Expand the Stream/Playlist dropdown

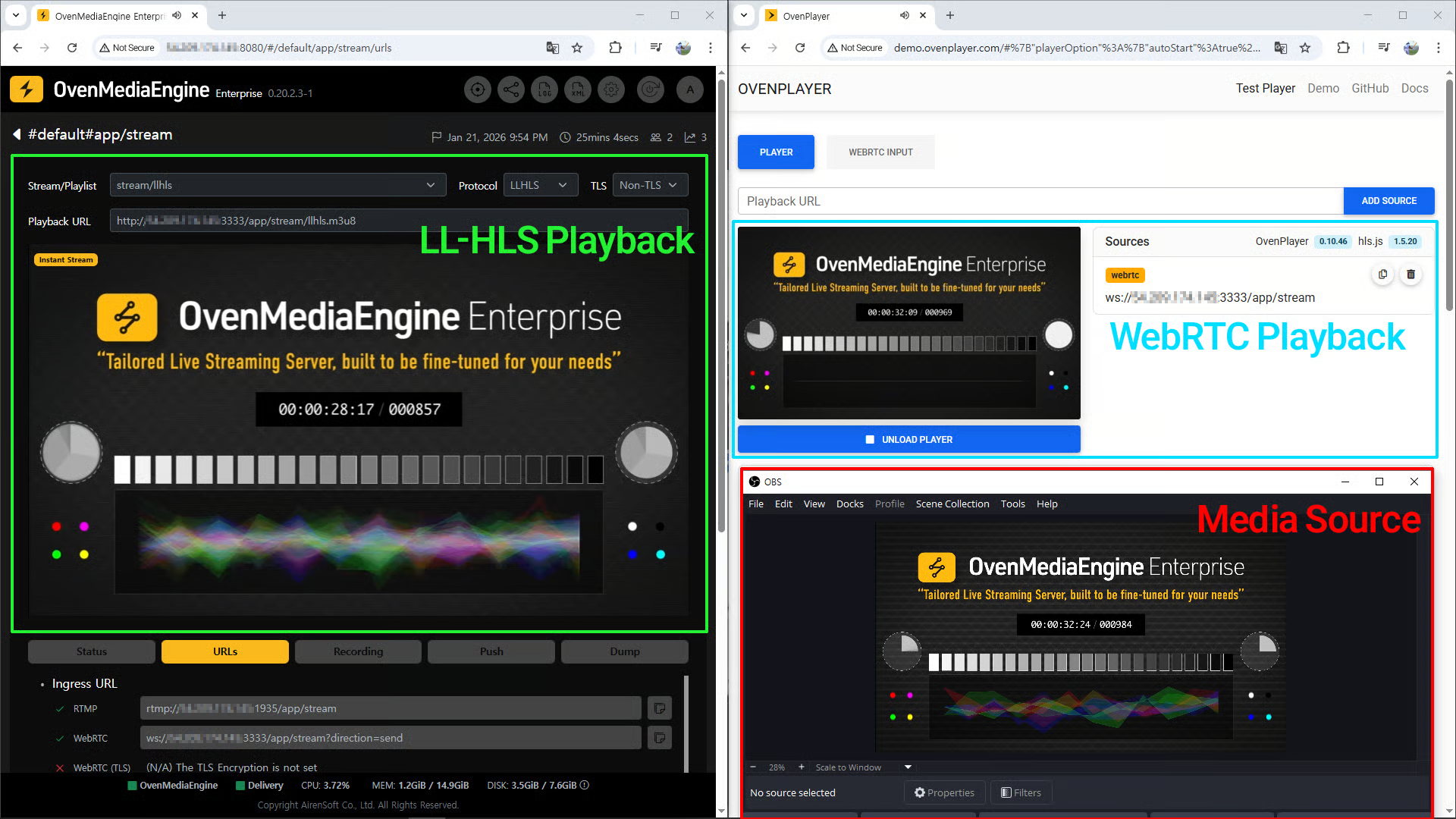click(276, 185)
